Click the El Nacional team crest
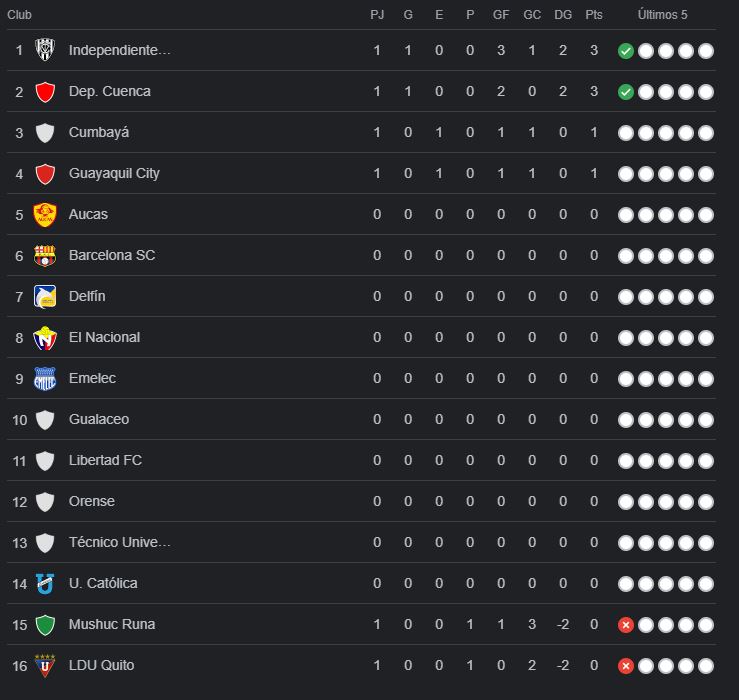 tap(44, 337)
